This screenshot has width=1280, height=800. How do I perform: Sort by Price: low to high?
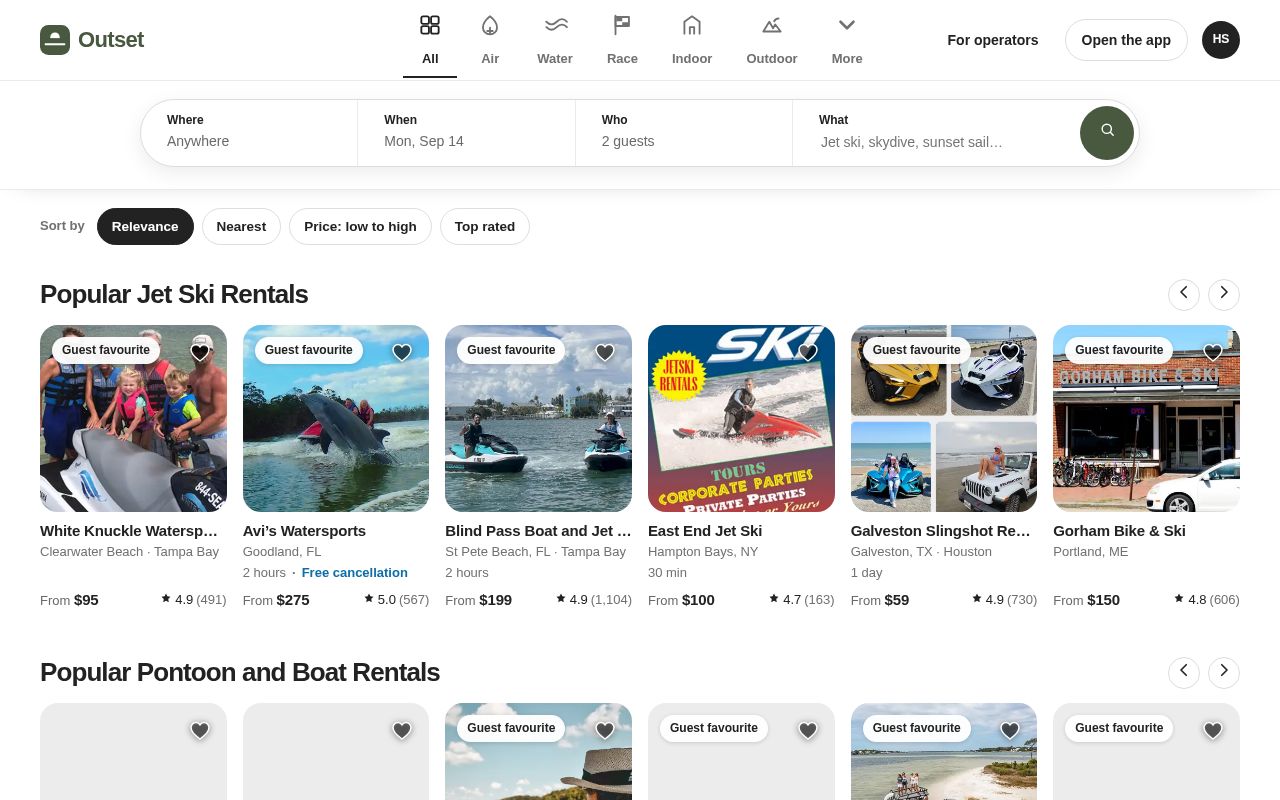click(360, 226)
